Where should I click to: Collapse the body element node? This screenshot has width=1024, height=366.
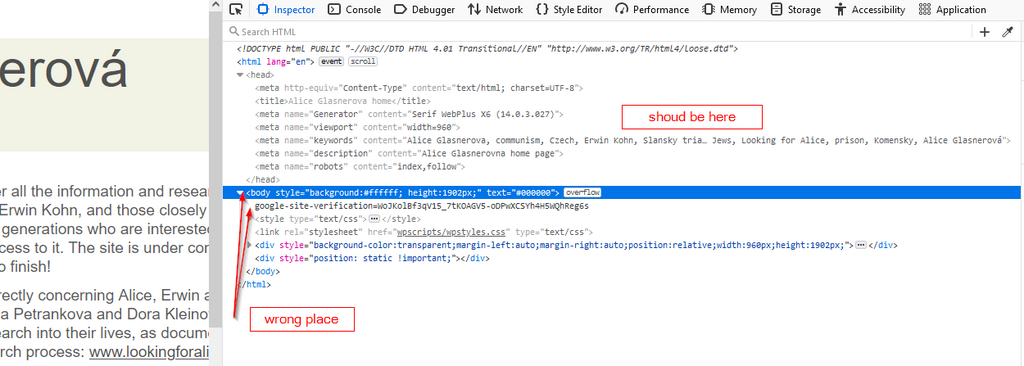[240, 193]
